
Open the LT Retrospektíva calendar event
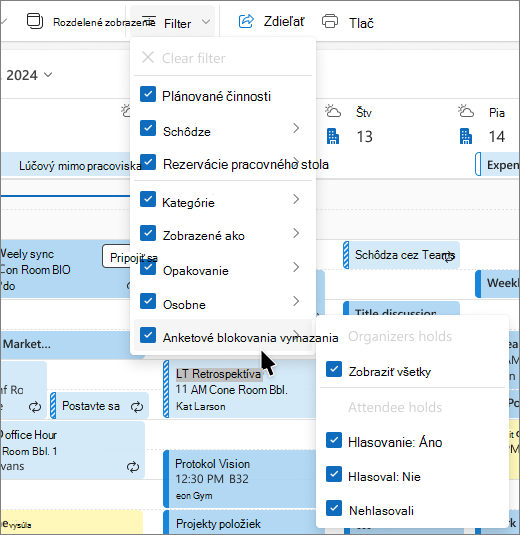(x=240, y=389)
